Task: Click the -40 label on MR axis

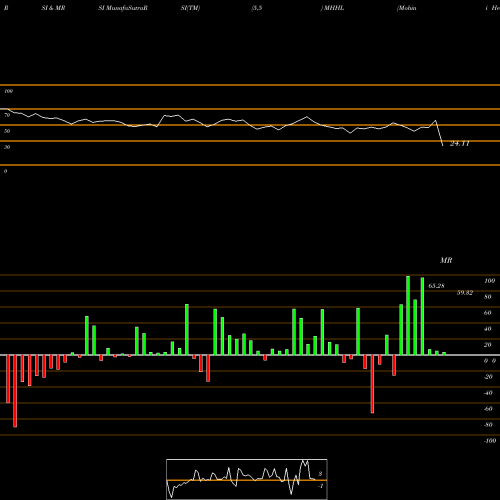Action: pyautogui.click(x=488, y=393)
